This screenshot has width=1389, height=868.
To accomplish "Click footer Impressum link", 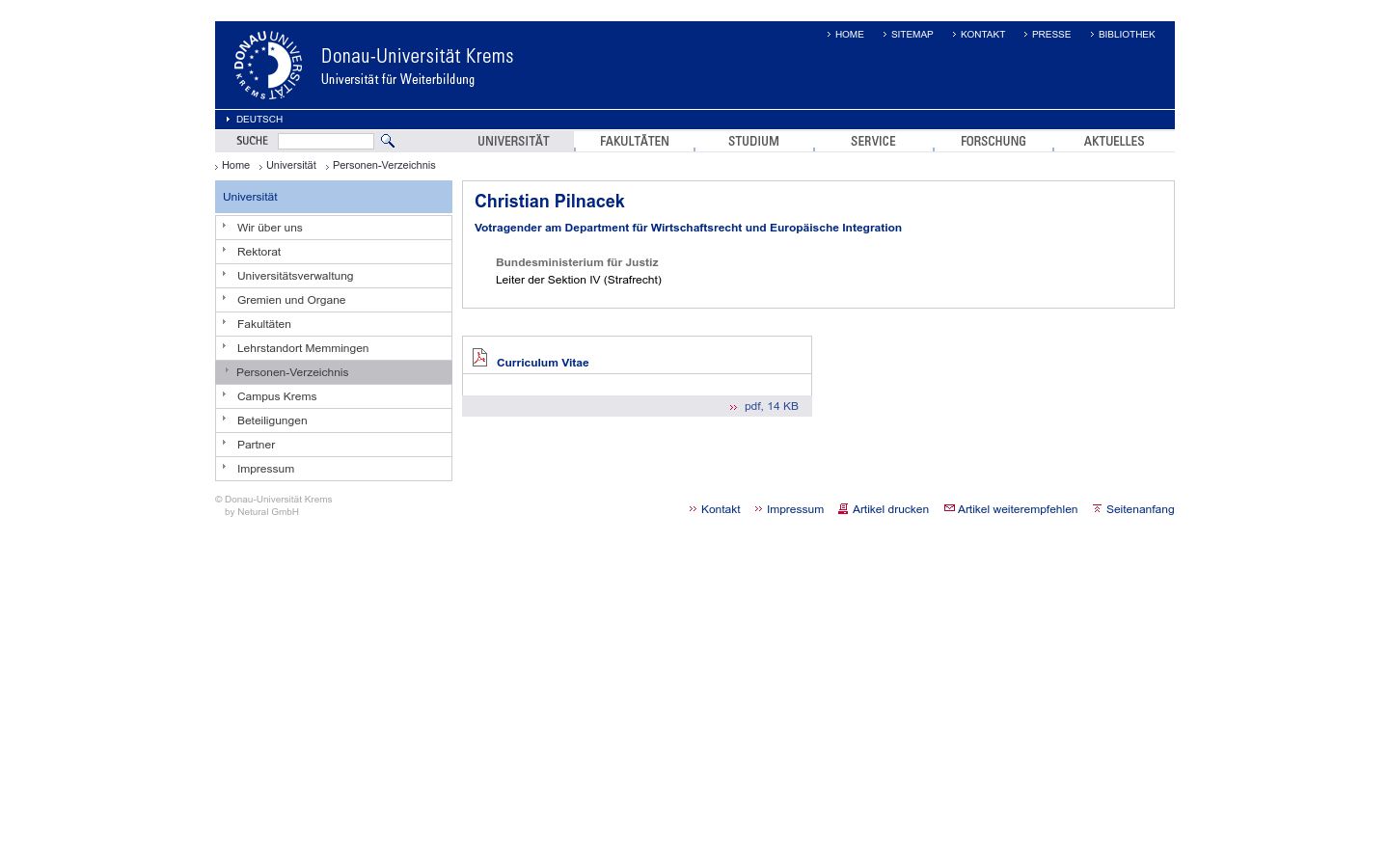I will 795,509.
